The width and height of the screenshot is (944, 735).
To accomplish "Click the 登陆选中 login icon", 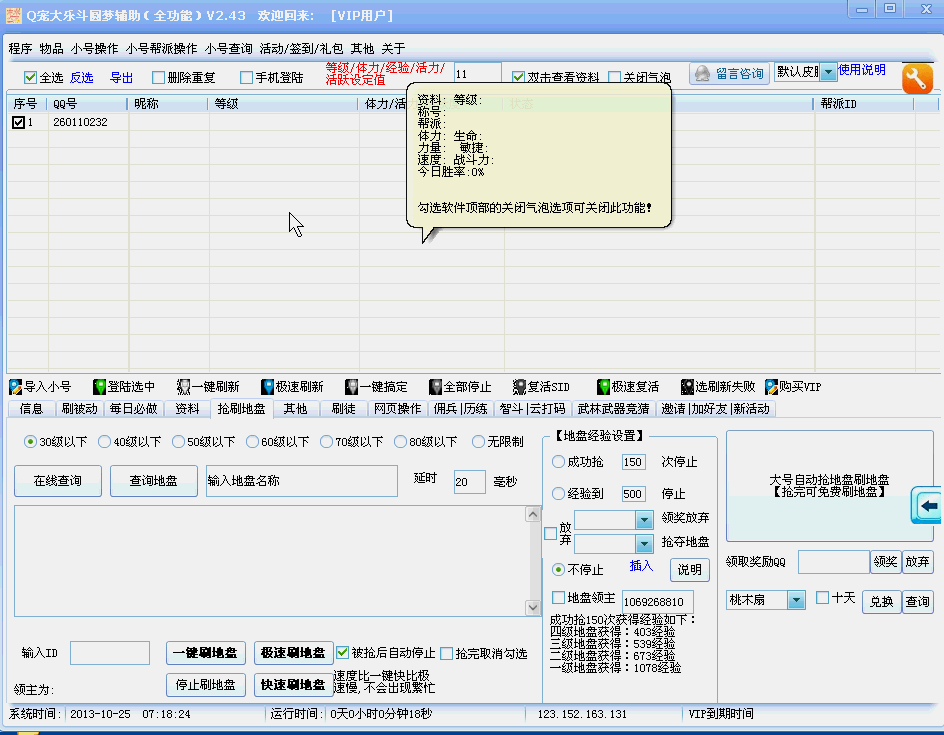I will click(x=99, y=386).
